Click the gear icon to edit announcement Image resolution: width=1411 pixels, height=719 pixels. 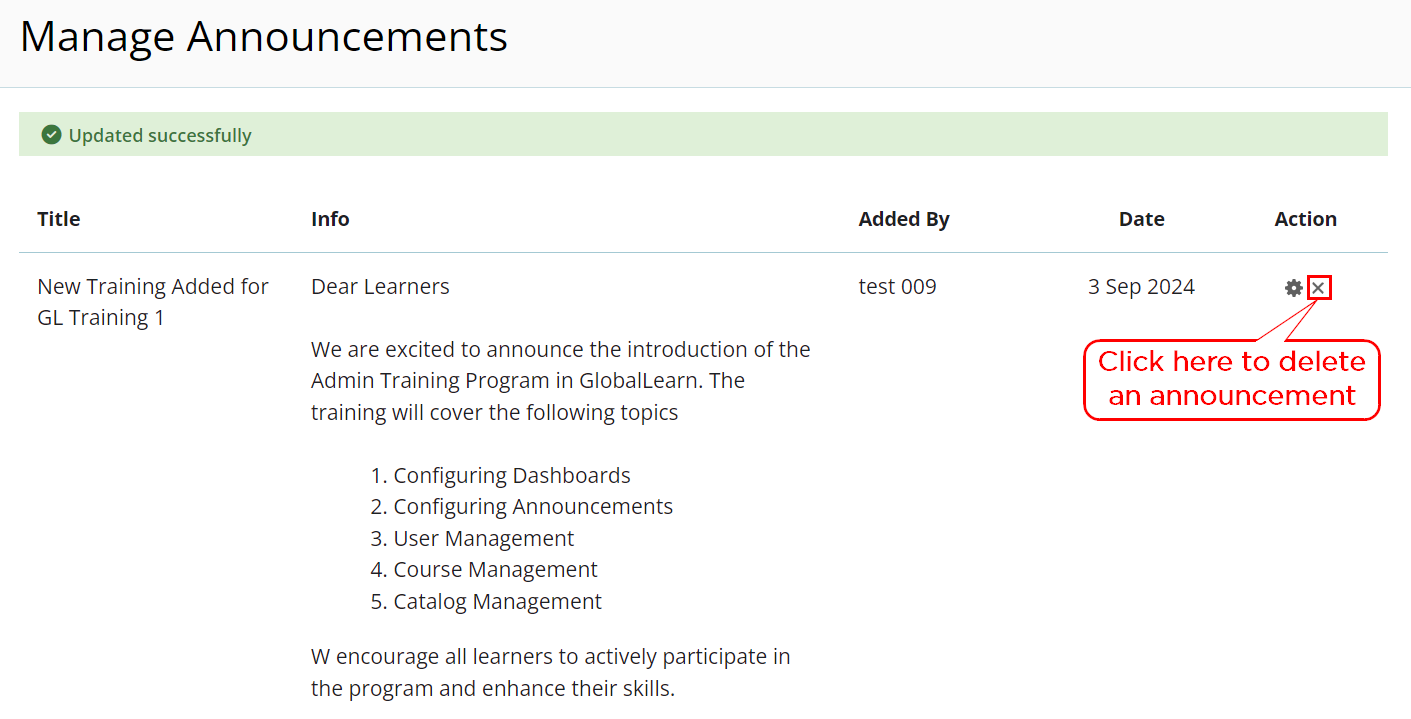click(1294, 288)
